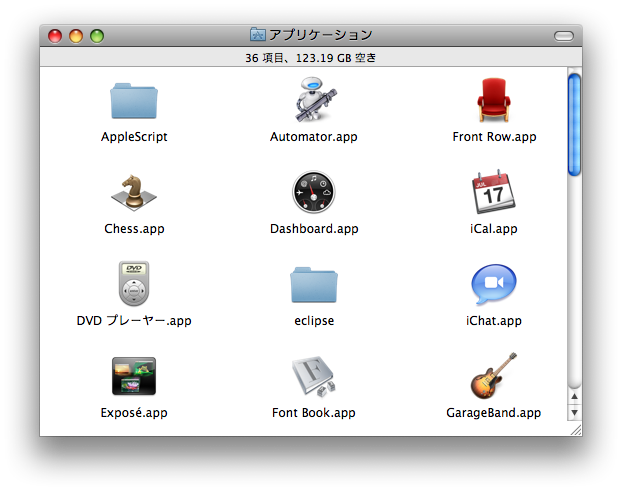This screenshot has height=491, width=622.
Task: Select the iCal calendar icon
Action: tap(493, 192)
